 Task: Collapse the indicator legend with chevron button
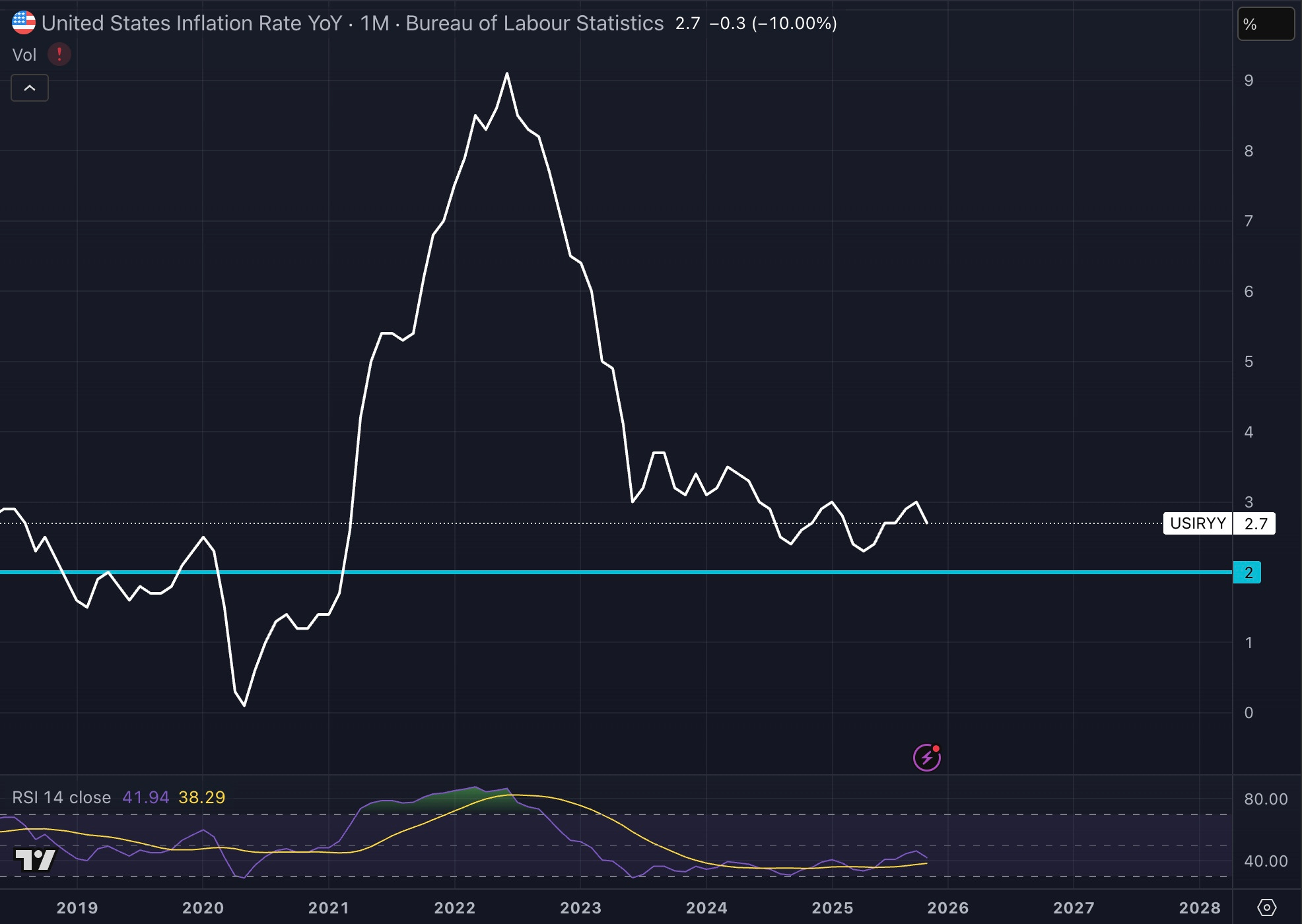coord(30,88)
